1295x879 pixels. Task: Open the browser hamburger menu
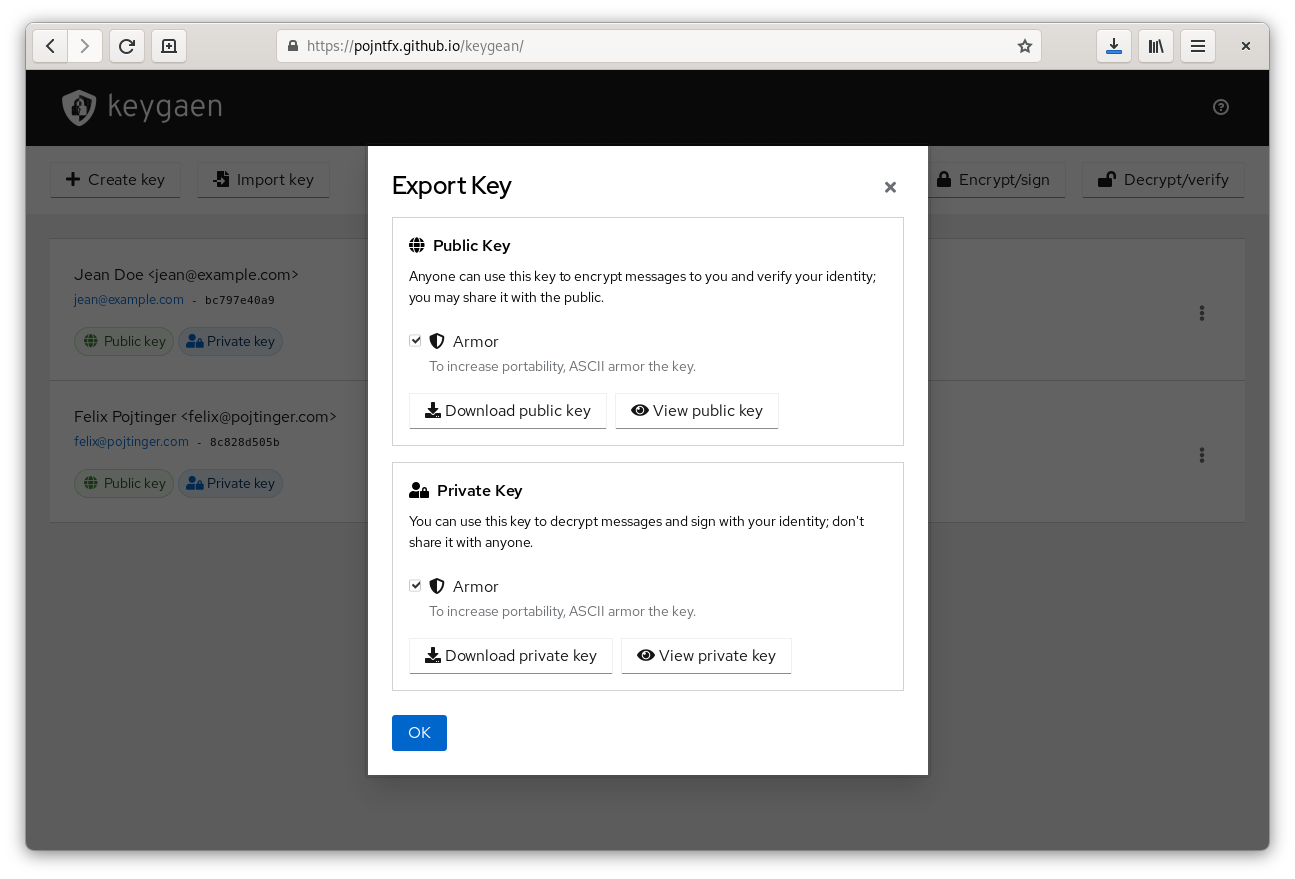(x=1198, y=46)
